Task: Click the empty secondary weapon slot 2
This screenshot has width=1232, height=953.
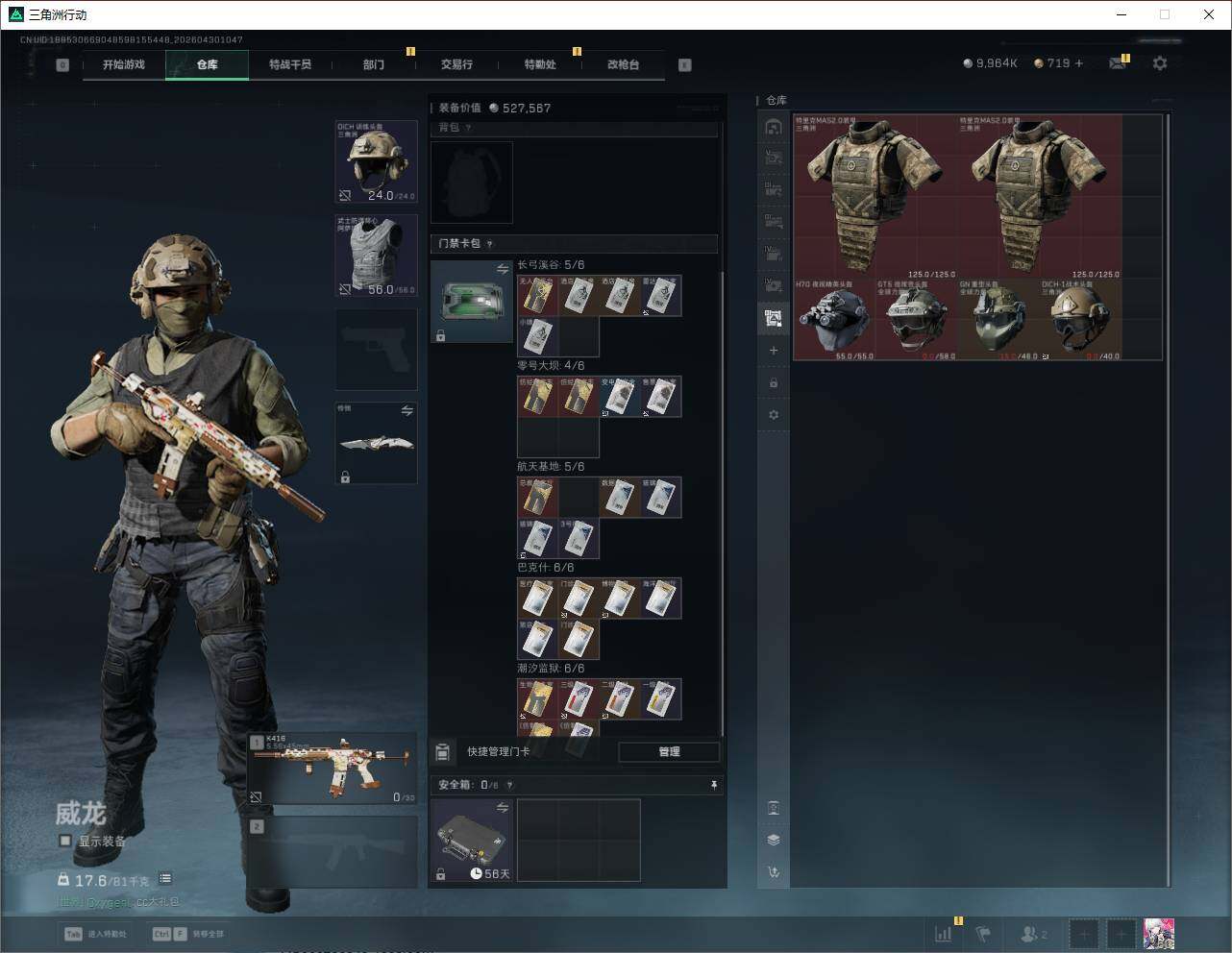Action: coord(333,851)
